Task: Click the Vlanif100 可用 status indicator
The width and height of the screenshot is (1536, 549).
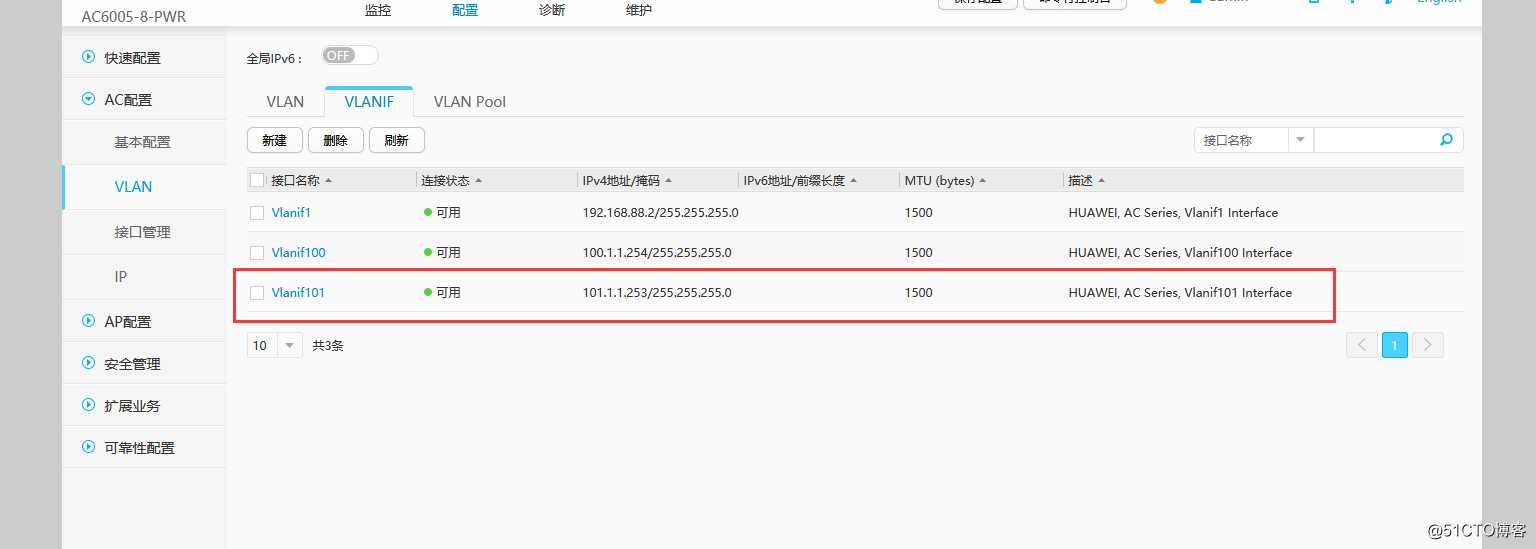Action: click(442, 252)
